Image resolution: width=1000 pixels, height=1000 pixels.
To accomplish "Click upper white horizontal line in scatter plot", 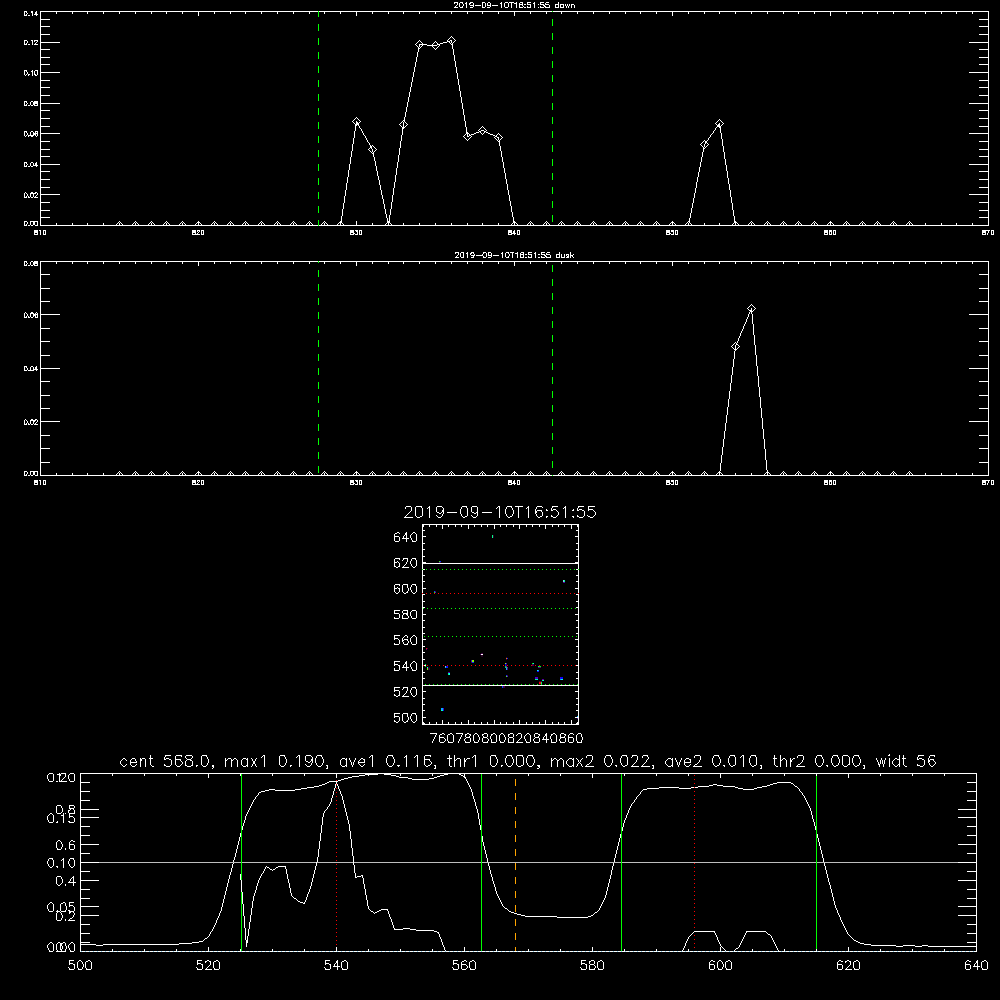I will click(x=501, y=563).
